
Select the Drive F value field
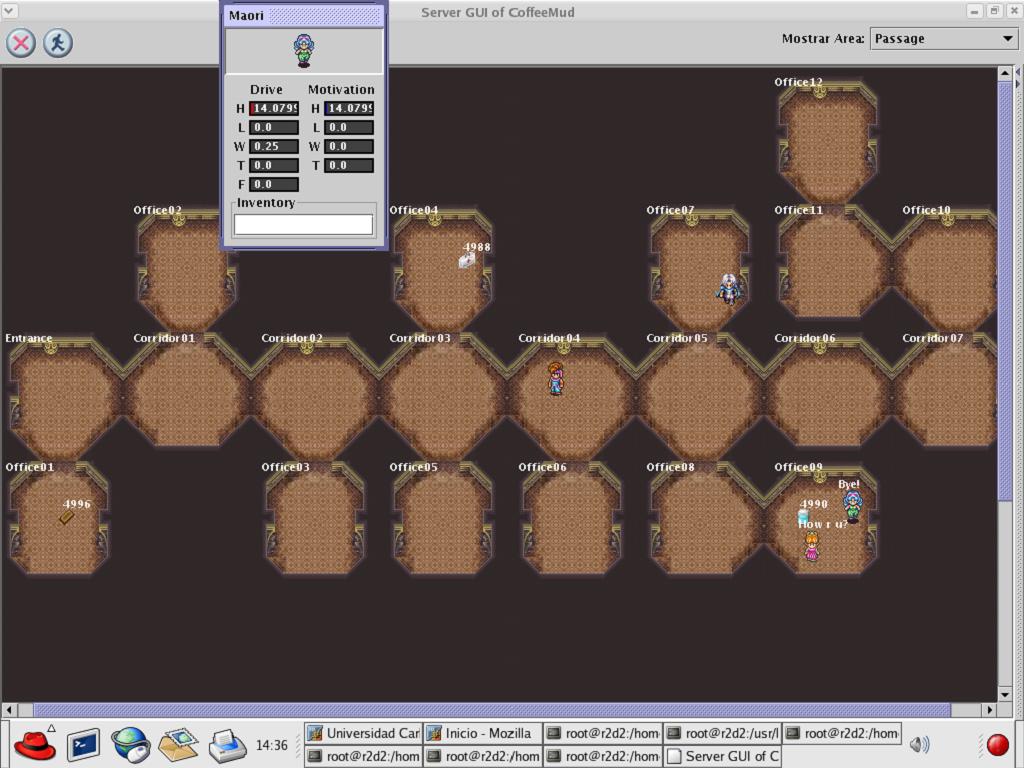pos(274,184)
